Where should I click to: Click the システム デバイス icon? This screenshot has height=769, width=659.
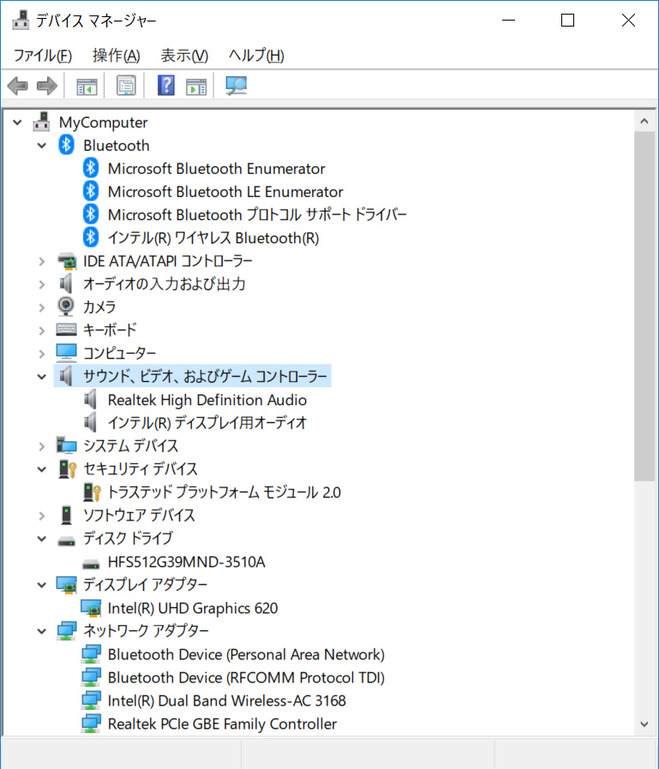66,445
